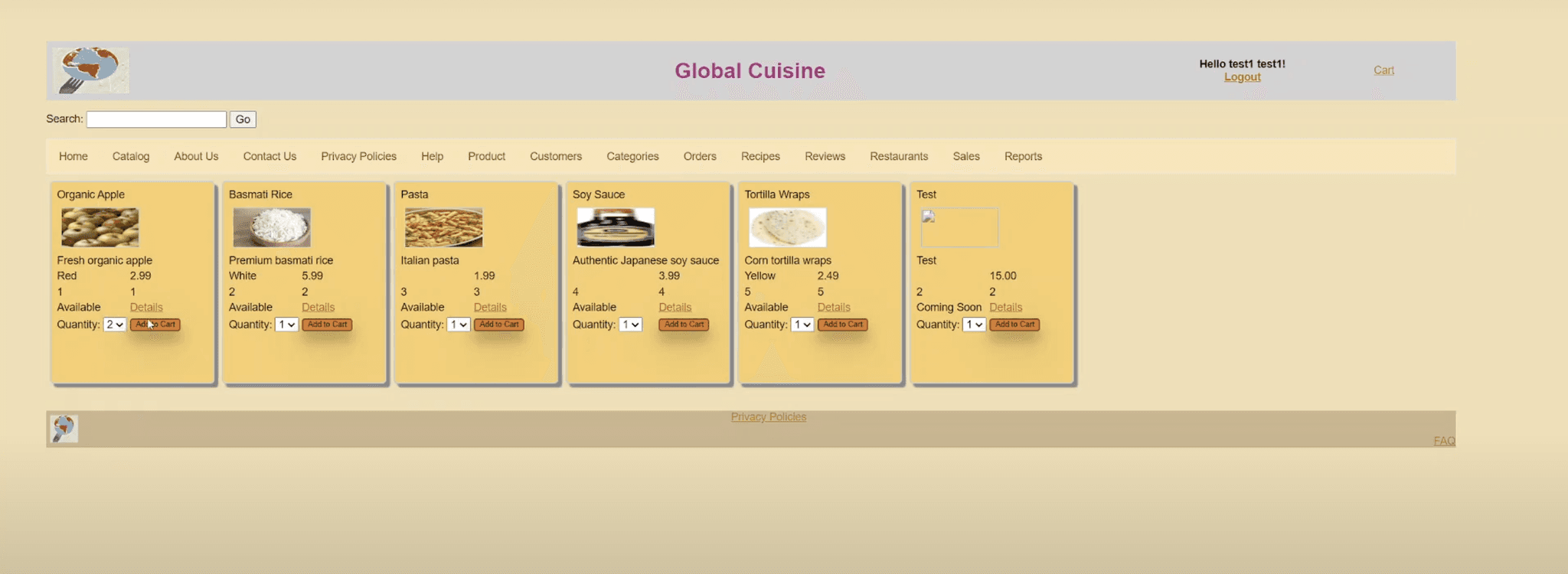The height and width of the screenshot is (574, 1568).
Task: View Tortilla Wraps Details link
Action: pyautogui.click(x=834, y=308)
